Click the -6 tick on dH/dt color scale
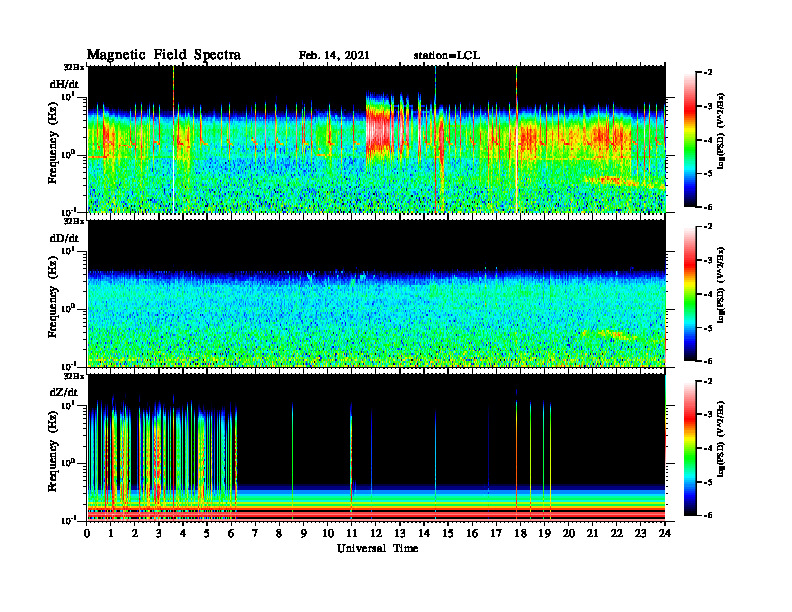 [707, 207]
